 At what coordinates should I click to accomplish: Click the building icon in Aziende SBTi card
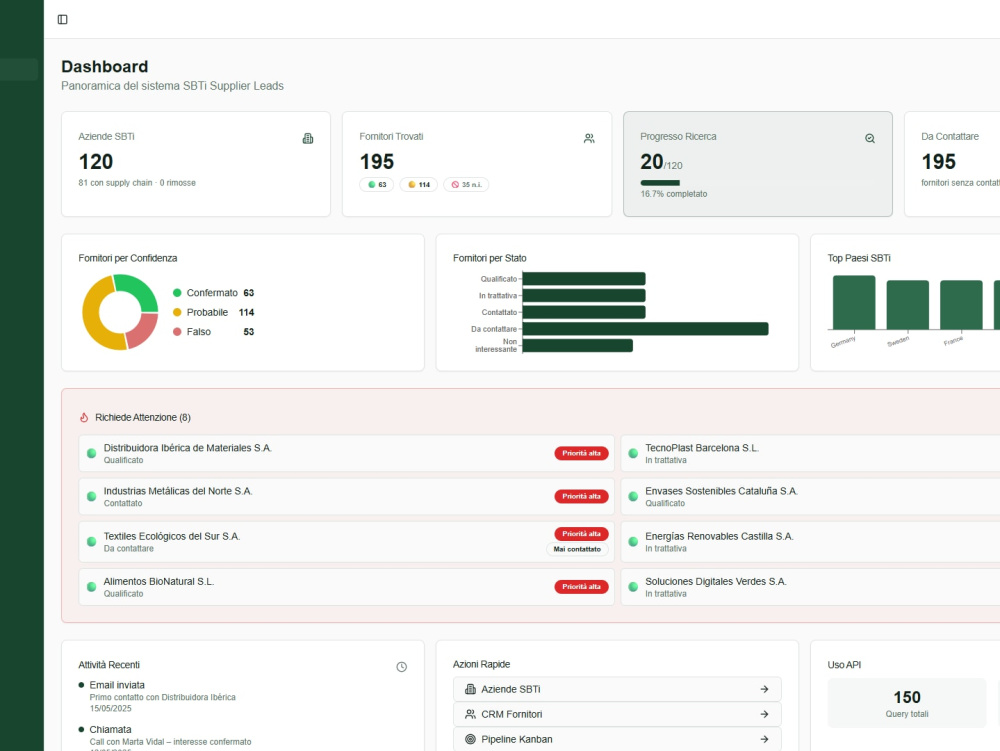[308, 138]
